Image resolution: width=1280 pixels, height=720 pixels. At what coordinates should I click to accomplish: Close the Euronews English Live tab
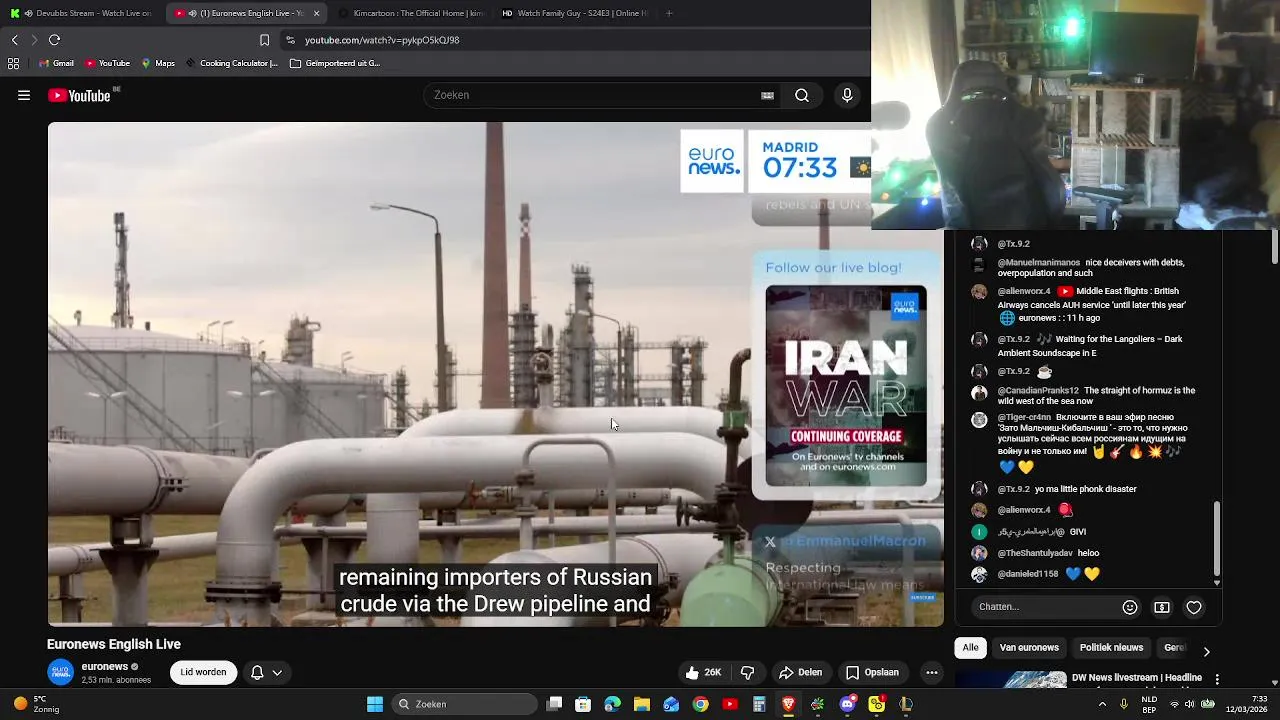[x=317, y=13]
